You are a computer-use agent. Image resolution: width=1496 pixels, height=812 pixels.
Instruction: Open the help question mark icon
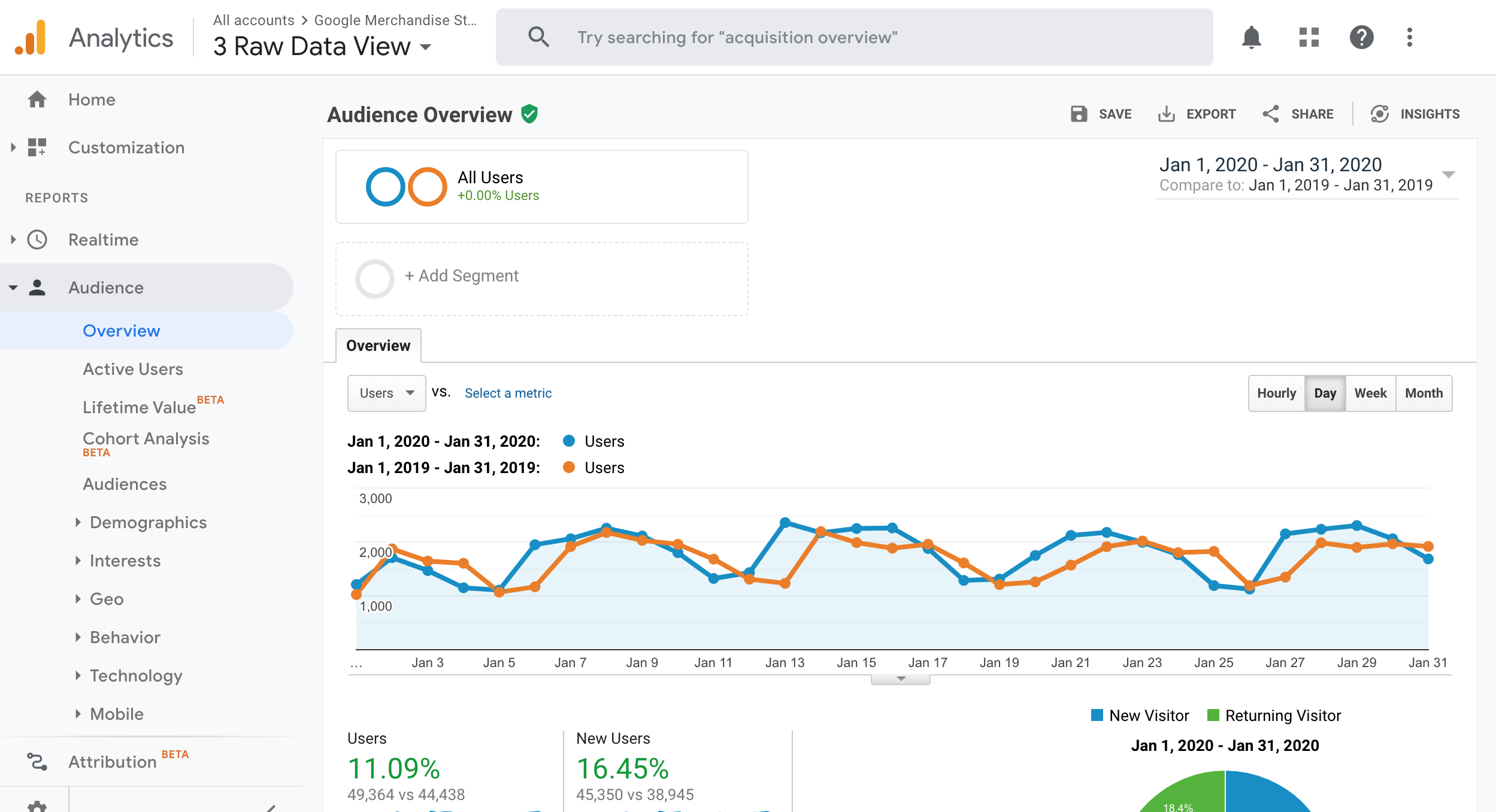[x=1361, y=37]
